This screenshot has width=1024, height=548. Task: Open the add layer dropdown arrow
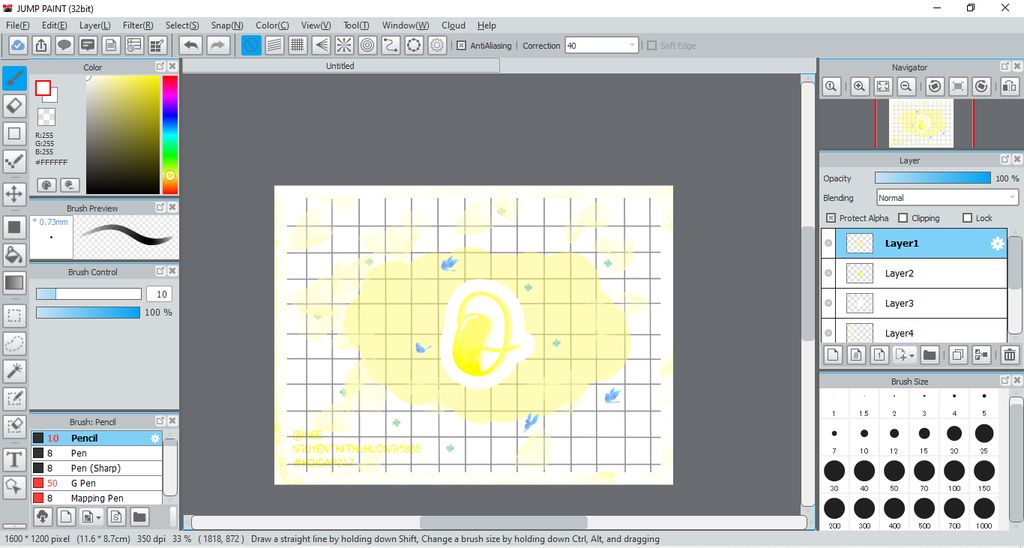(912, 355)
